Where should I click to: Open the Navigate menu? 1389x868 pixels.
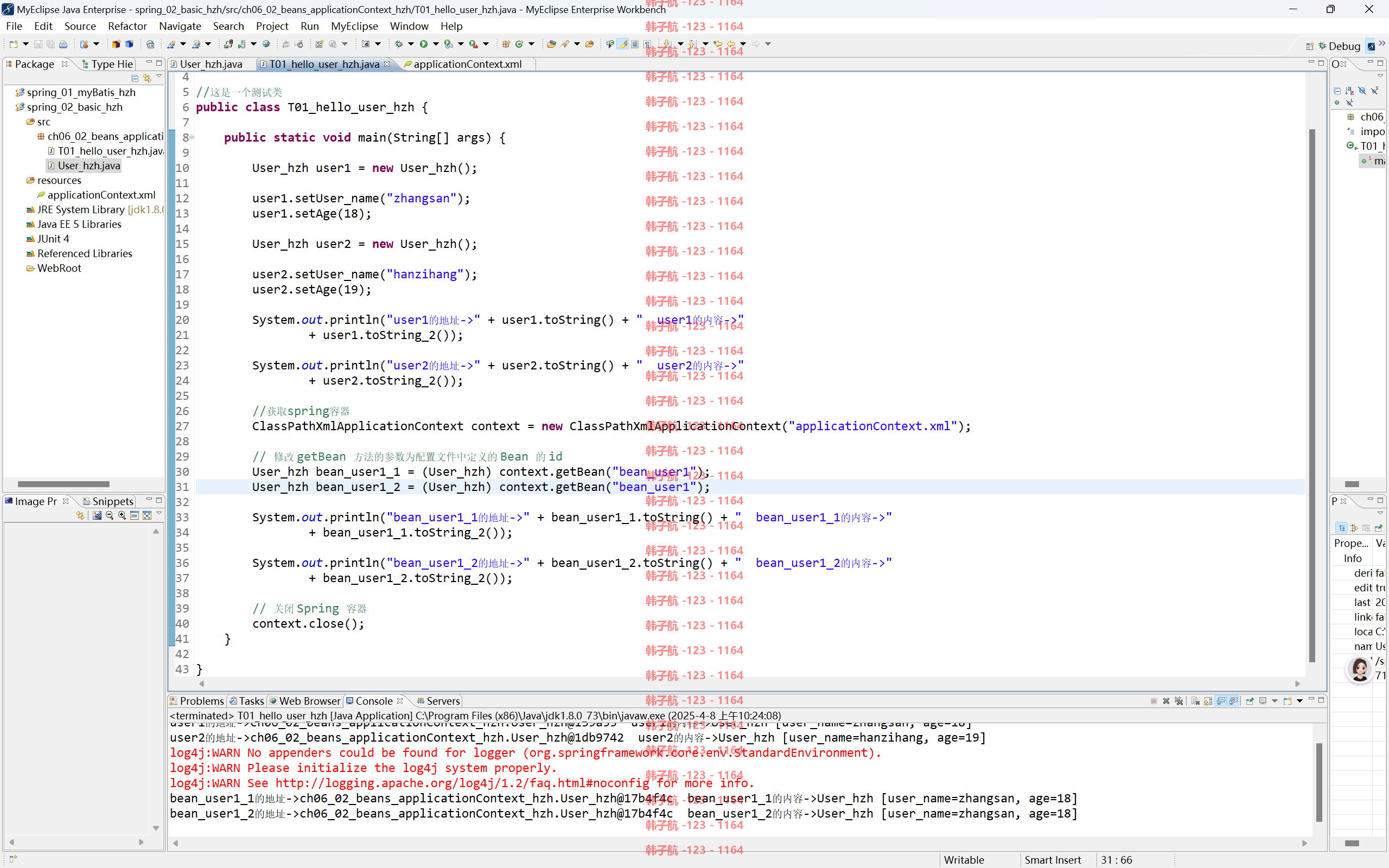[180, 26]
